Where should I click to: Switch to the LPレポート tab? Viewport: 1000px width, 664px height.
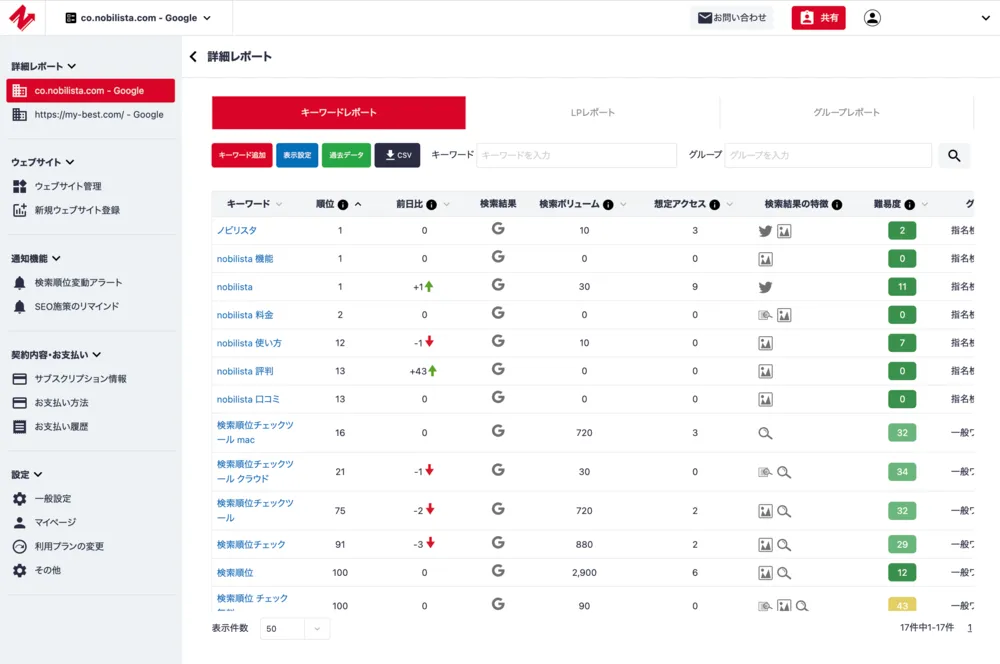[x=592, y=112]
